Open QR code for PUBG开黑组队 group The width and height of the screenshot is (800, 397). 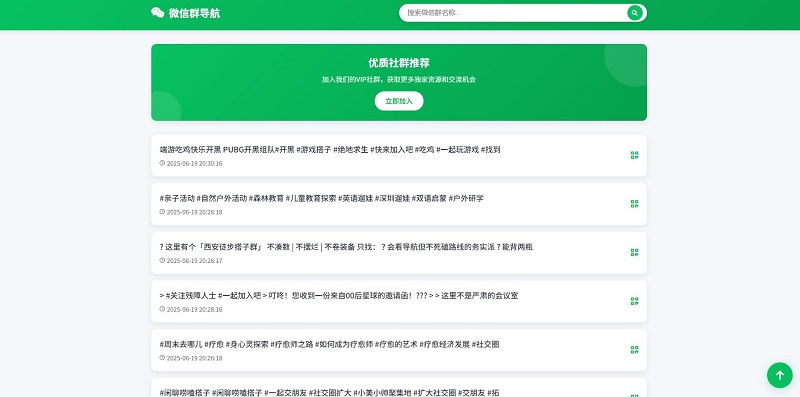pos(634,155)
